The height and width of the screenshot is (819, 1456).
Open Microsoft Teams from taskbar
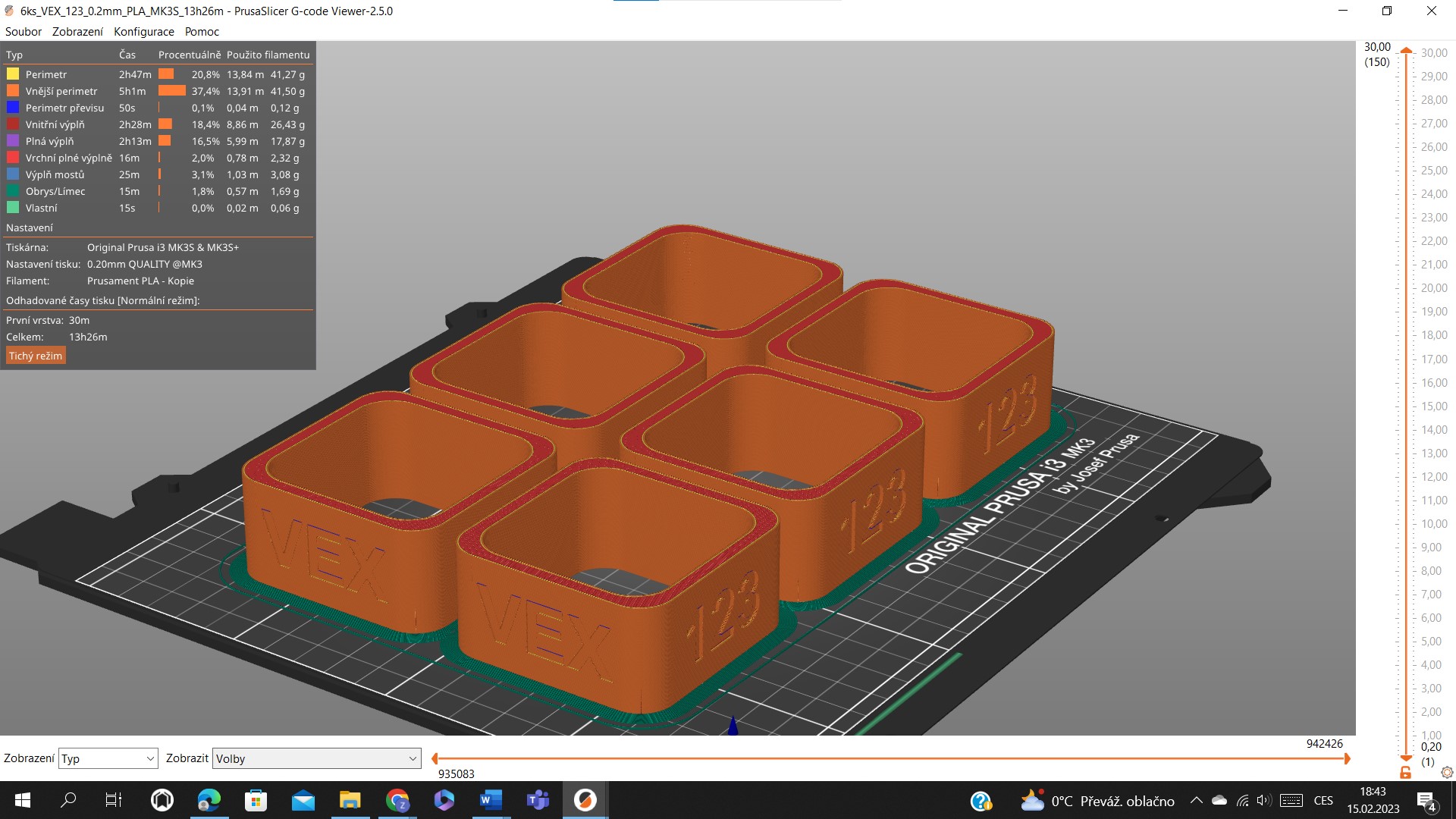[x=538, y=800]
